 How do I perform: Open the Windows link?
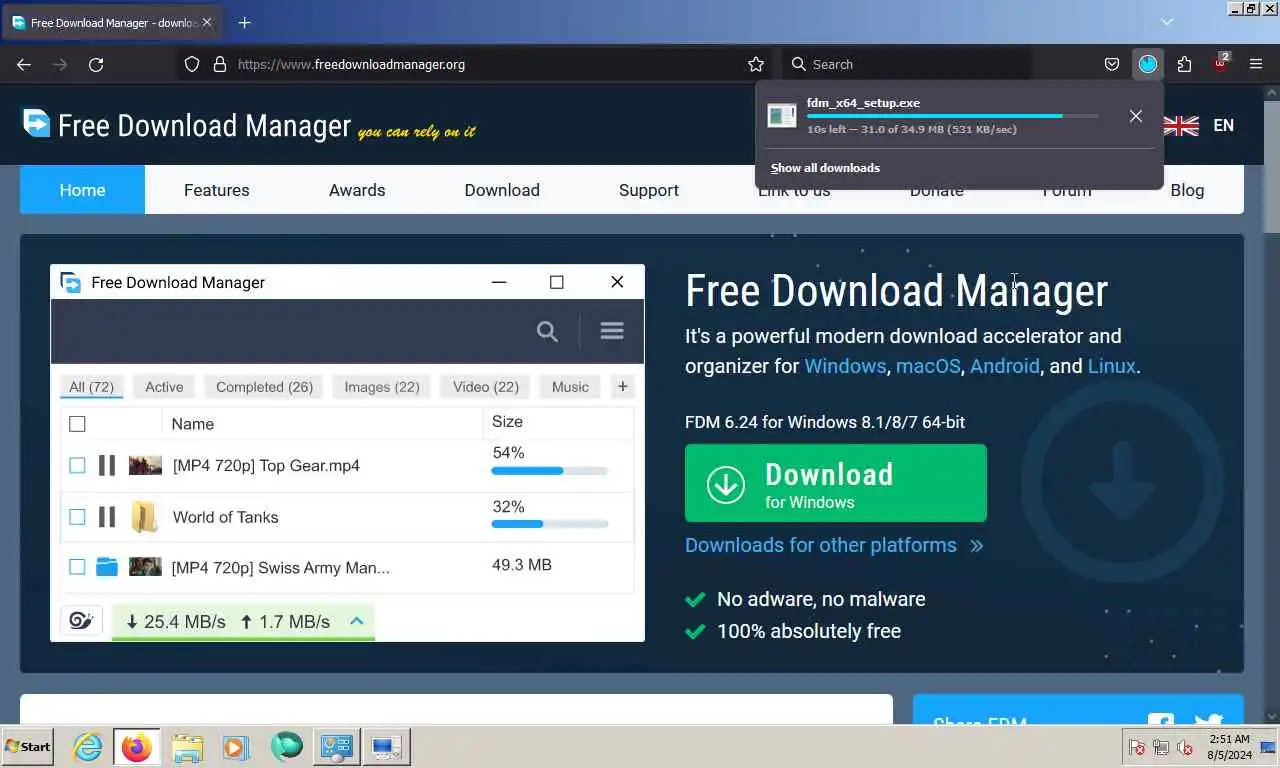point(845,366)
